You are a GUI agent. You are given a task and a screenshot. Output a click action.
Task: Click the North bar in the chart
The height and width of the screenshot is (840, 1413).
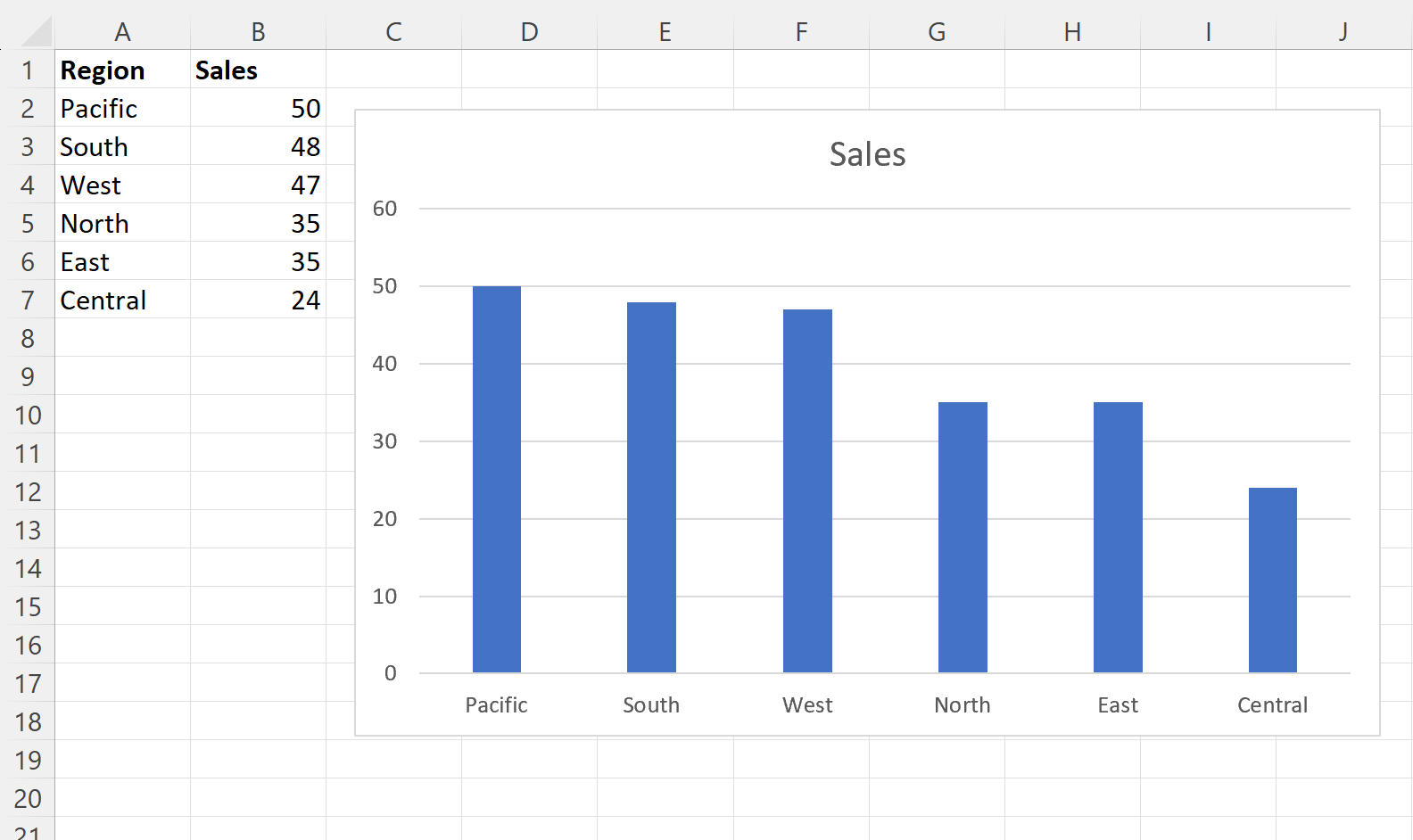click(963, 538)
